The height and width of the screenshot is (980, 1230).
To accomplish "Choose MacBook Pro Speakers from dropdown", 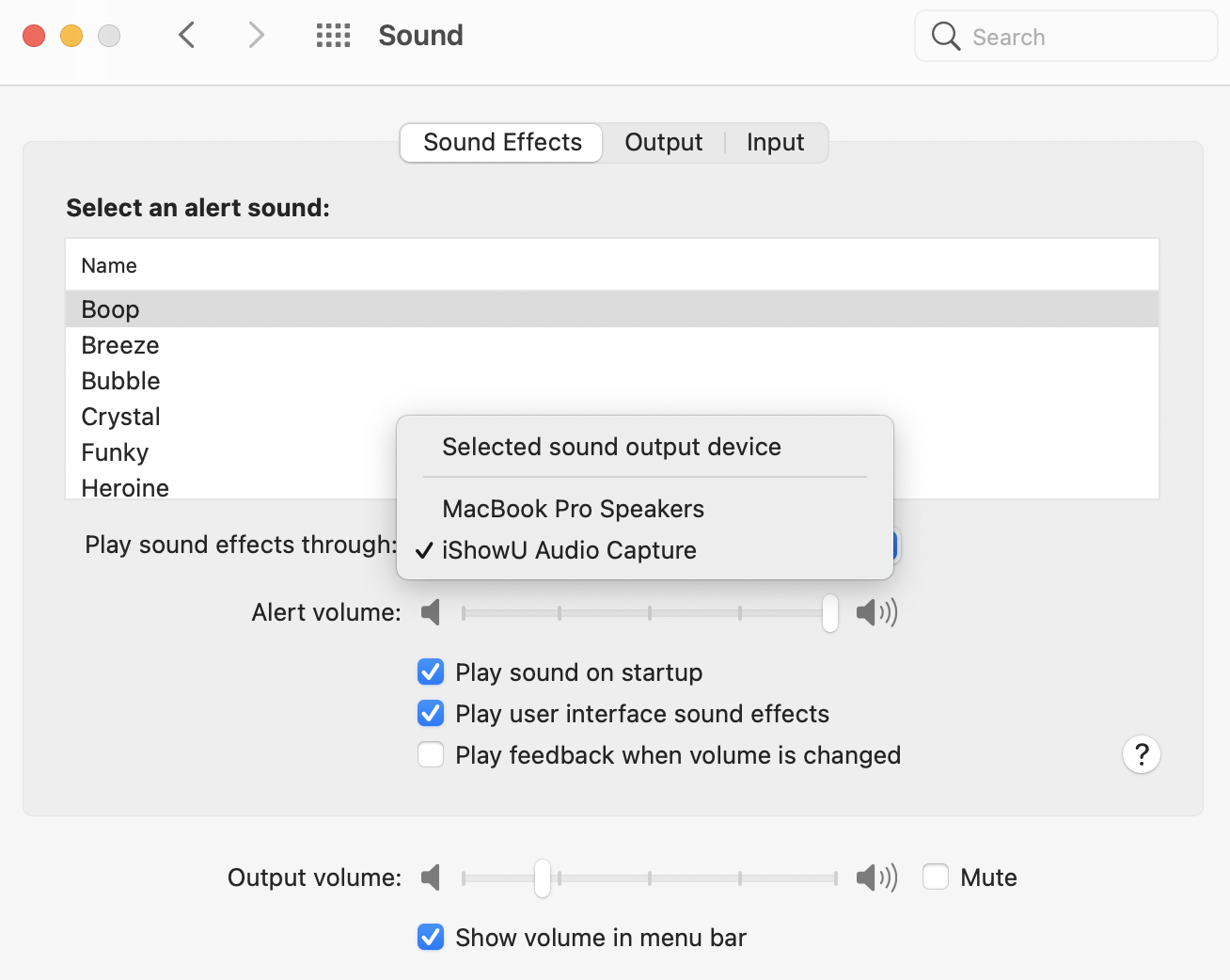I will tap(573, 509).
